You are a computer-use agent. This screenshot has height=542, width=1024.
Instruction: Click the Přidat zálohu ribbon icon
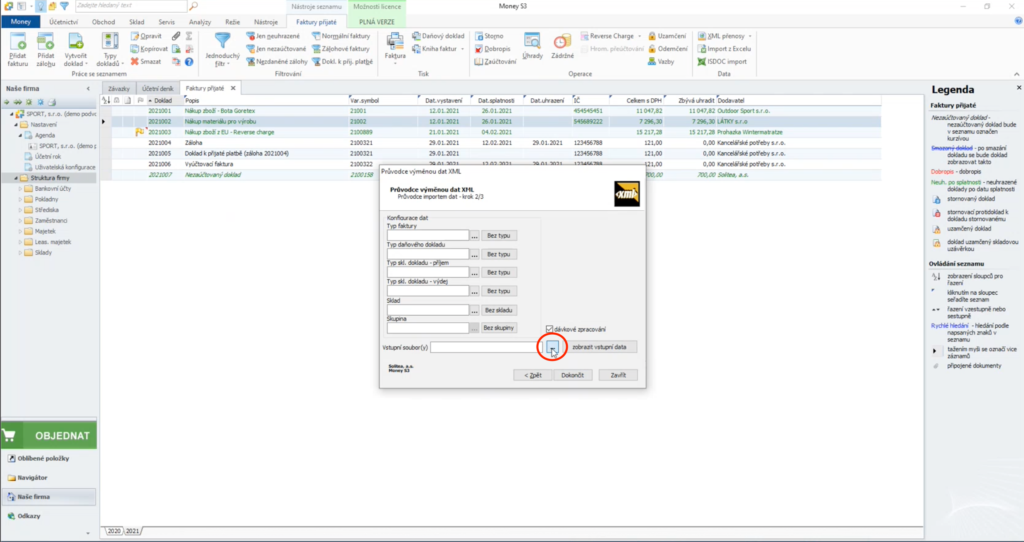point(46,49)
